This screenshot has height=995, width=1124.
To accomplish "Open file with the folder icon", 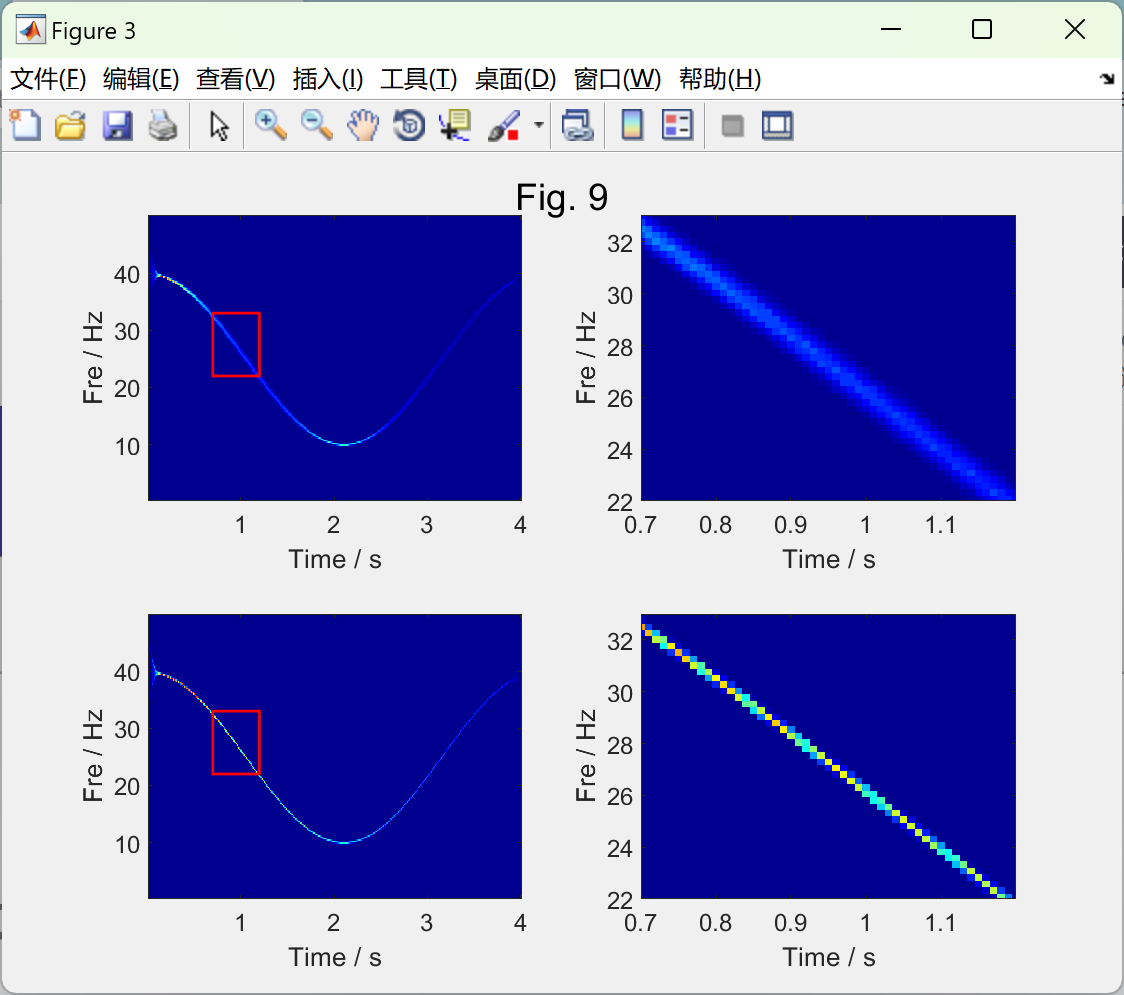I will point(70,125).
